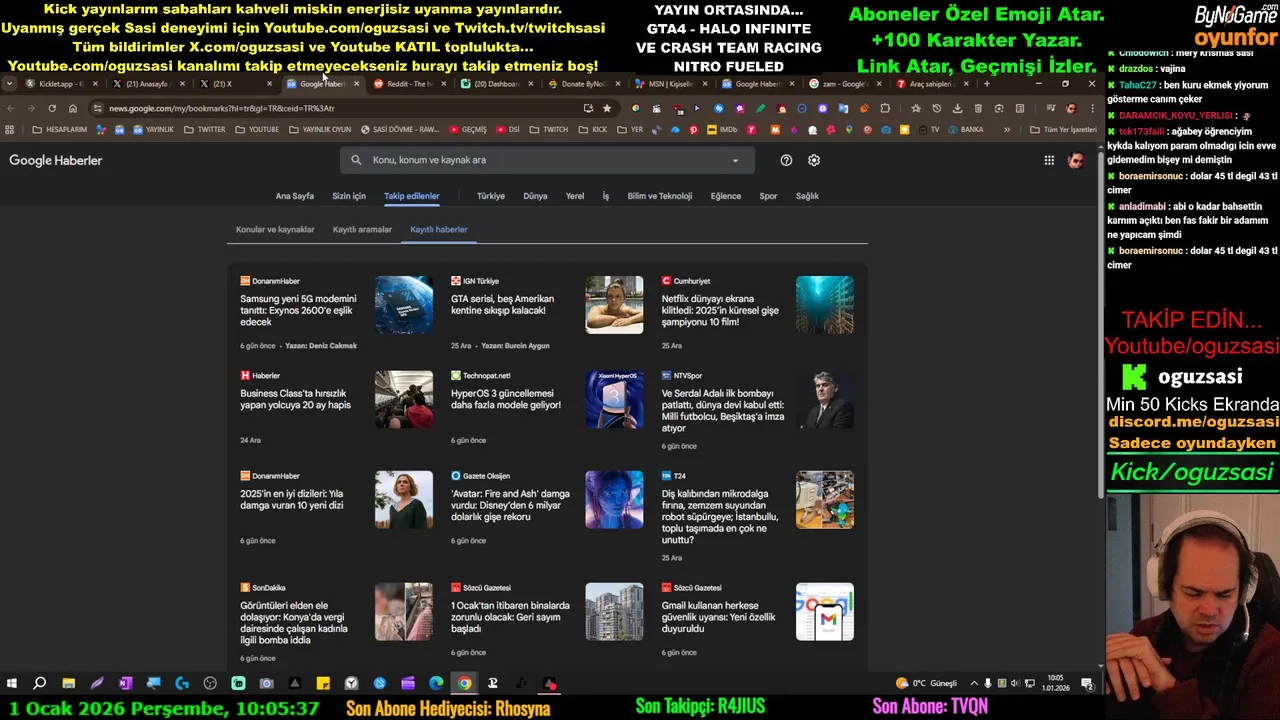This screenshot has height=720, width=1280.
Task: Open the Tüm Yer İşaretleri folder
Action: tap(1063, 130)
